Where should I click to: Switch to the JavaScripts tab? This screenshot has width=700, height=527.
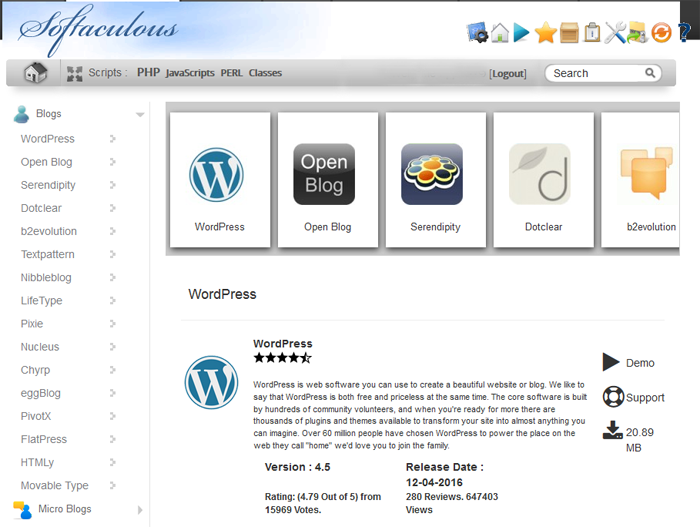click(190, 73)
